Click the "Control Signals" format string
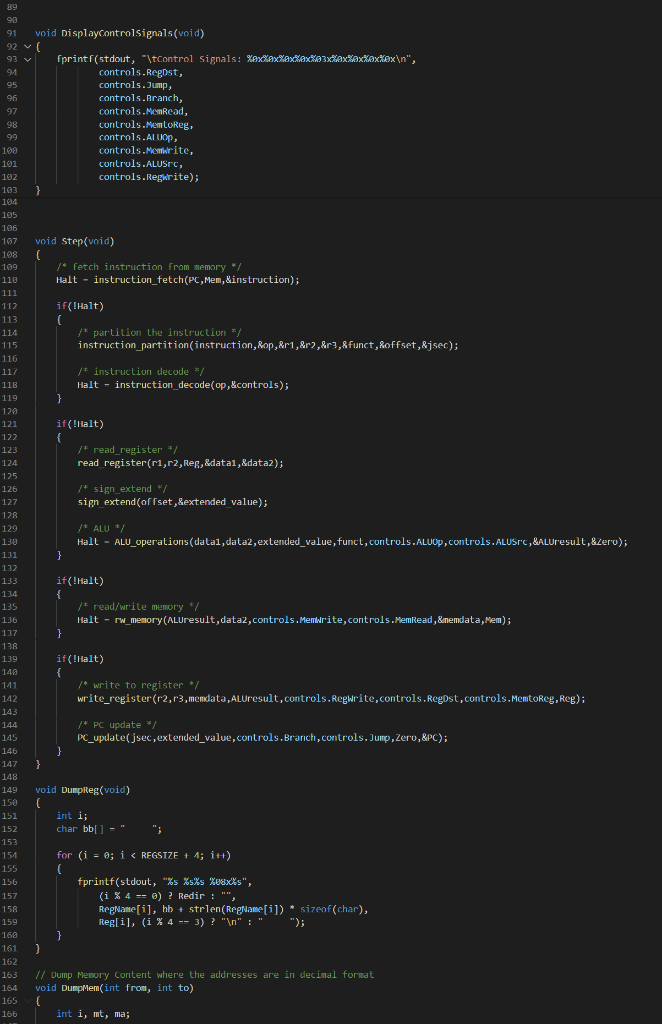The width and height of the screenshot is (662, 1024). (x=277, y=59)
